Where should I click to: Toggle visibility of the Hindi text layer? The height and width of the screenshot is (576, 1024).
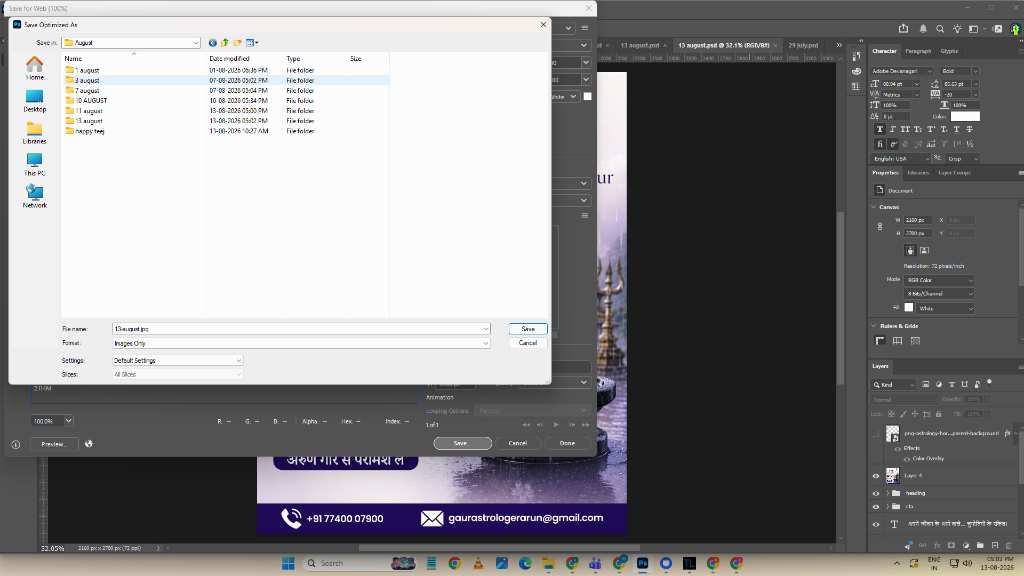coord(876,524)
